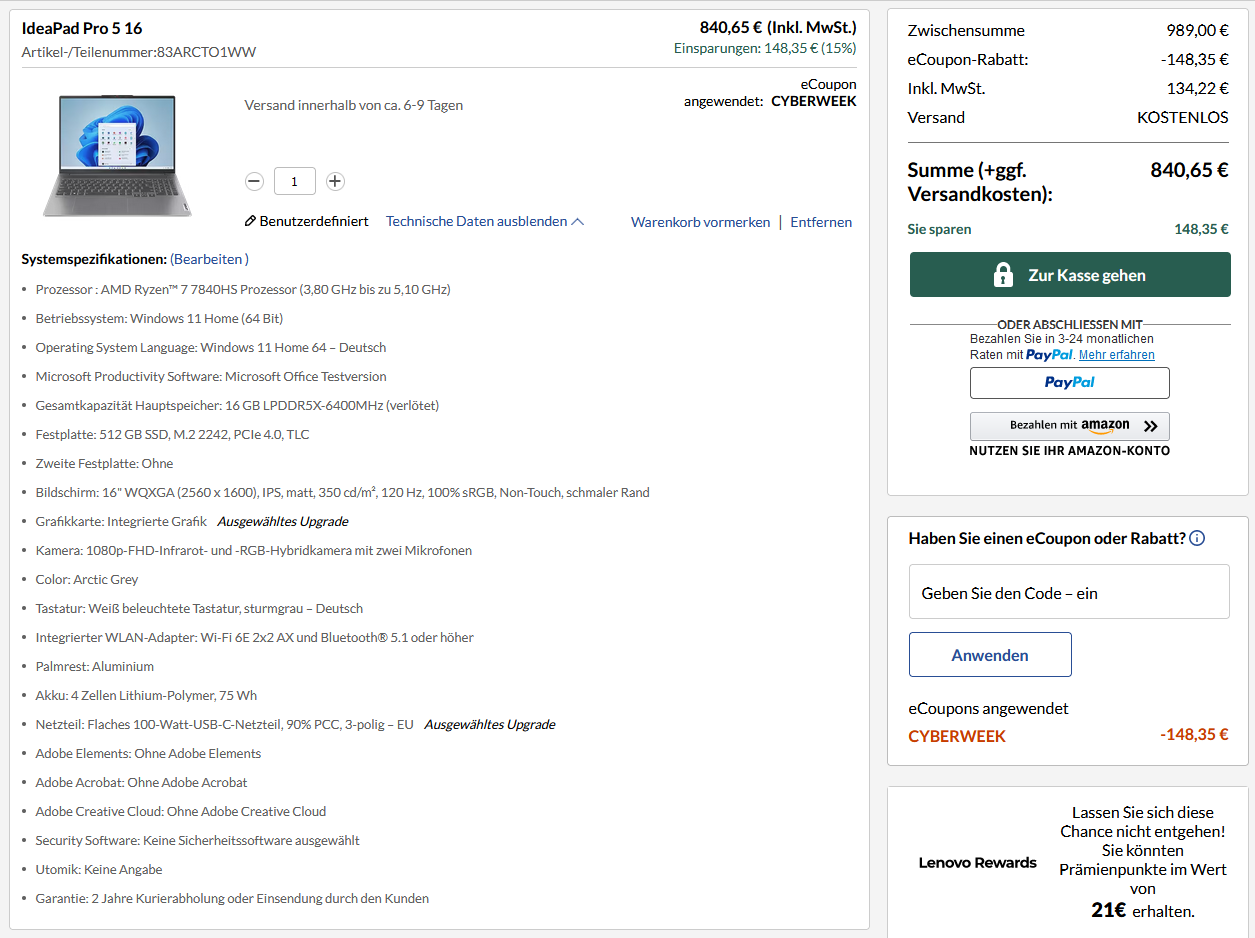Screen dimensions: 1255x938
Task: Open the PayPal Mehr erfahren link
Action: coord(1116,355)
